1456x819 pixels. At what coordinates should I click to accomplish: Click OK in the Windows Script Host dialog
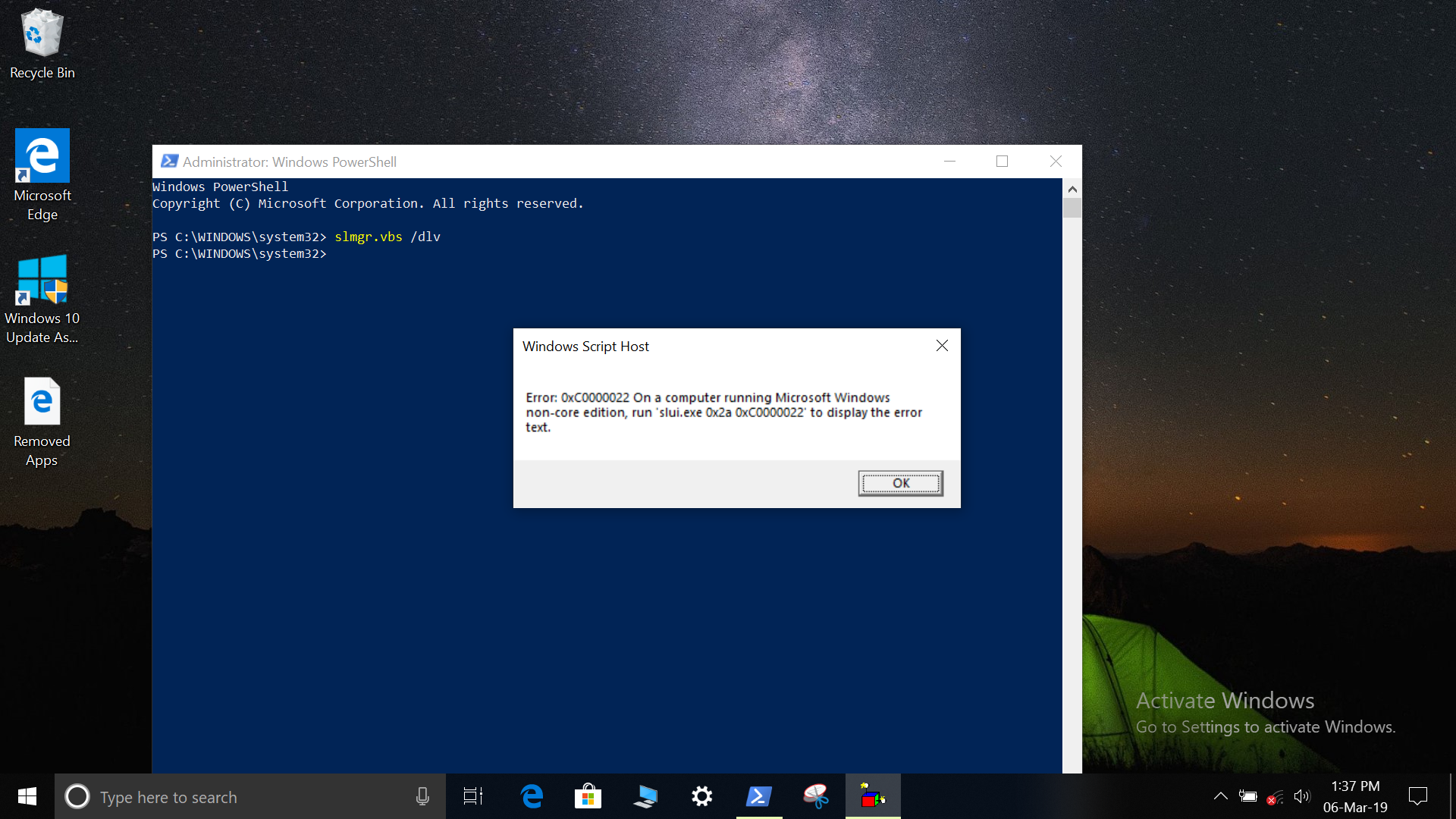[x=900, y=483]
